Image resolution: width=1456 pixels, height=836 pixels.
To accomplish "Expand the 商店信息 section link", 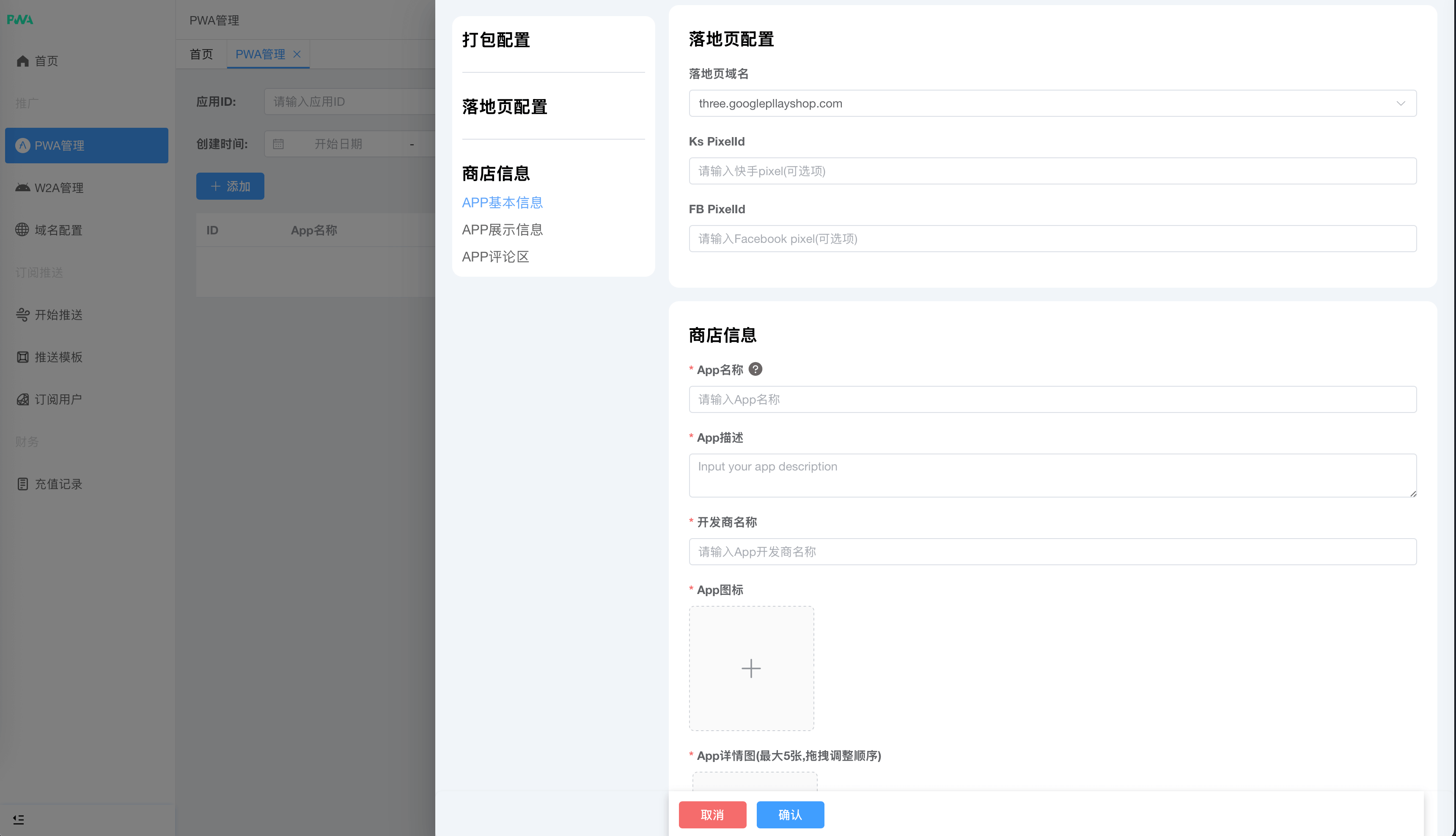I will [x=494, y=173].
